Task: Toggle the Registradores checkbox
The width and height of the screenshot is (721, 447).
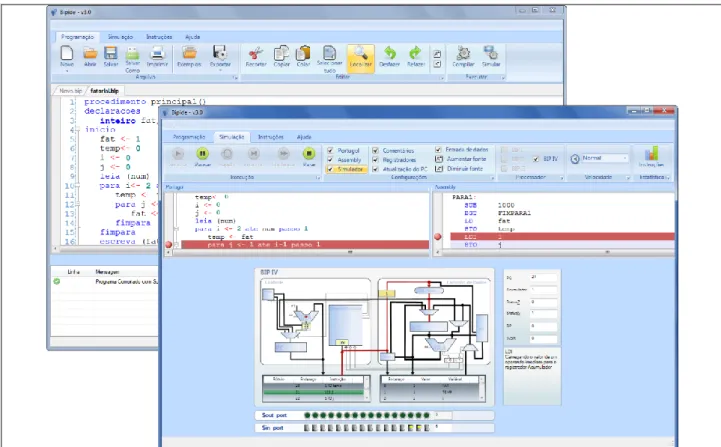Action: [x=376, y=160]
